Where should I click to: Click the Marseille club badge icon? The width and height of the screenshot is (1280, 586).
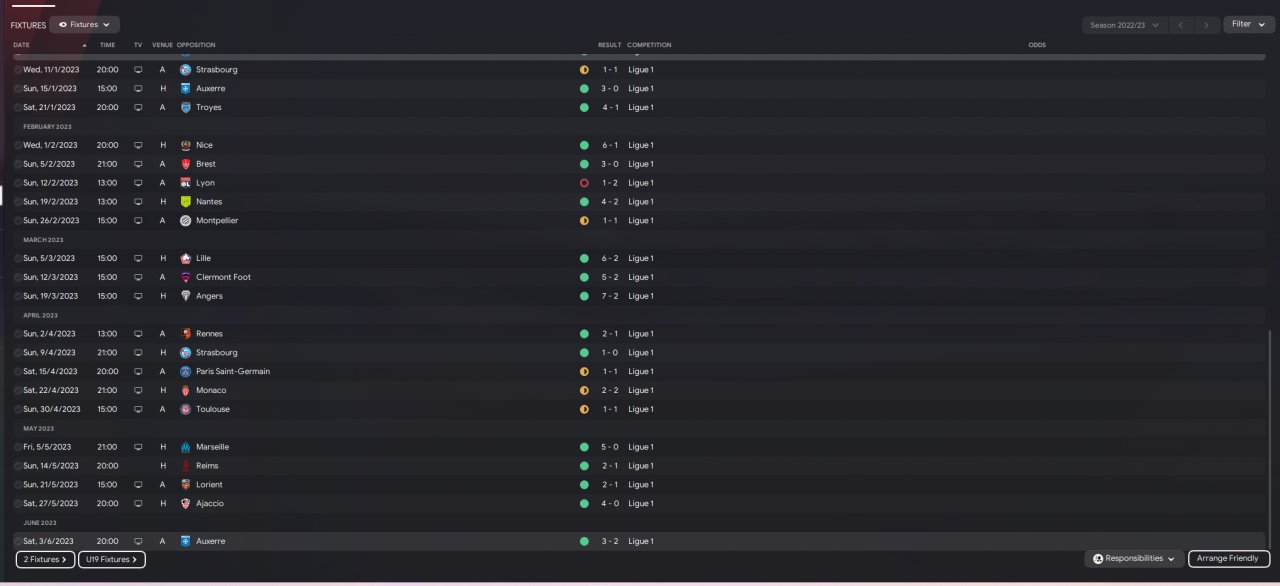point(185,447)
